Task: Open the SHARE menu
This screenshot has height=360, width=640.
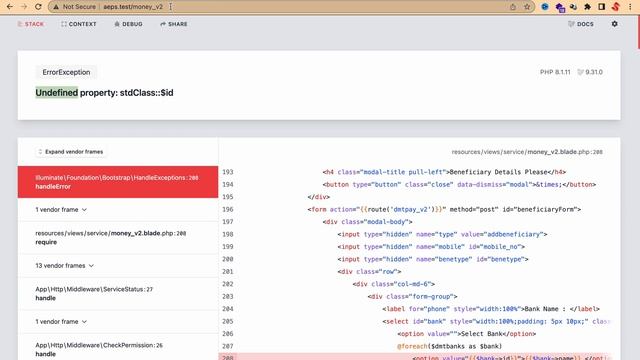Action: (x=173, y=24)
